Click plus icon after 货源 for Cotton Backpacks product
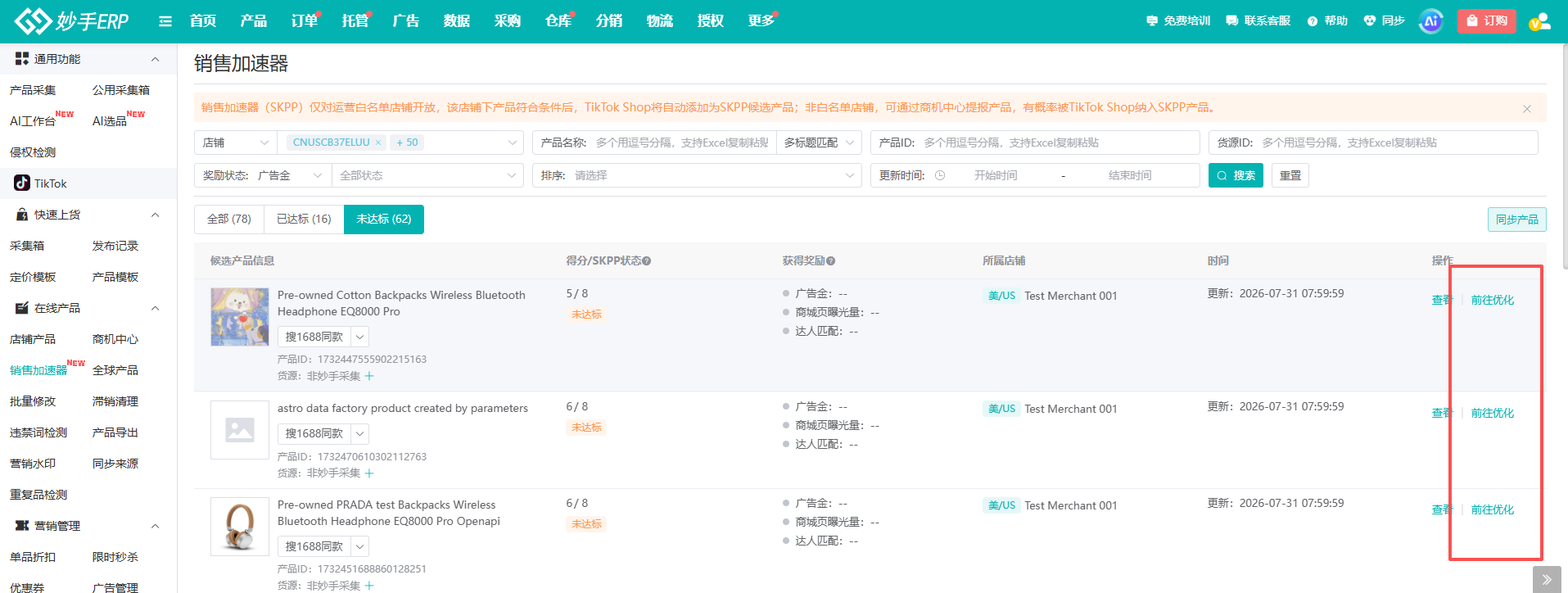 (x=369, y=376)
